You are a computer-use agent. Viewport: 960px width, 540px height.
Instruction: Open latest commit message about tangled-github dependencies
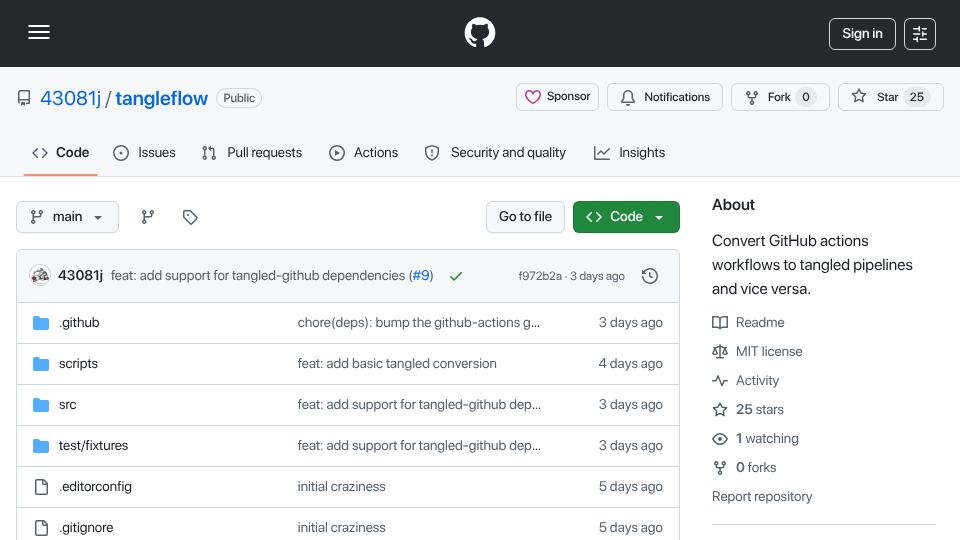pyautogui.click(x=258, y=276)
